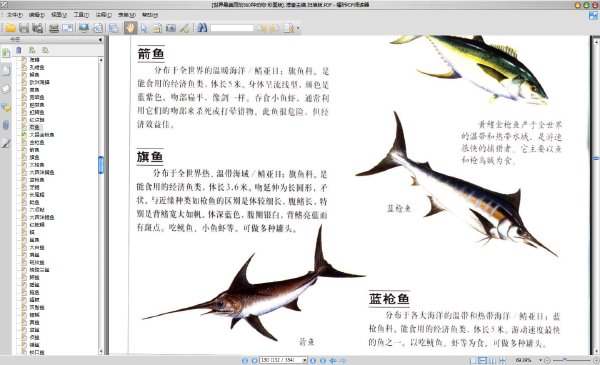The width and height of the screenshot is (600, 365).
Task: Open the menu left of 帮助 (Help)
Action: [127, 15]
